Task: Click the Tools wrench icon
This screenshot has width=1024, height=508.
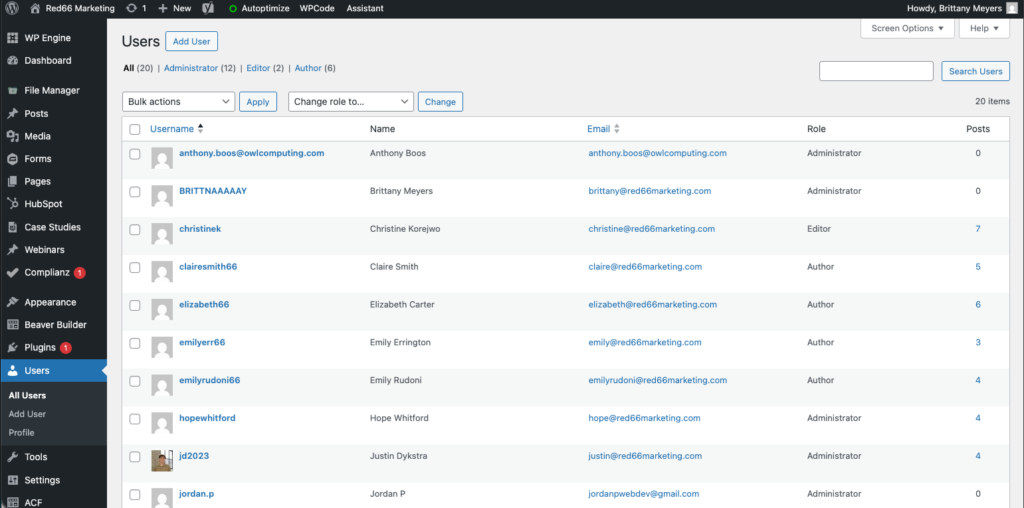Action: [x=12, y=457]
